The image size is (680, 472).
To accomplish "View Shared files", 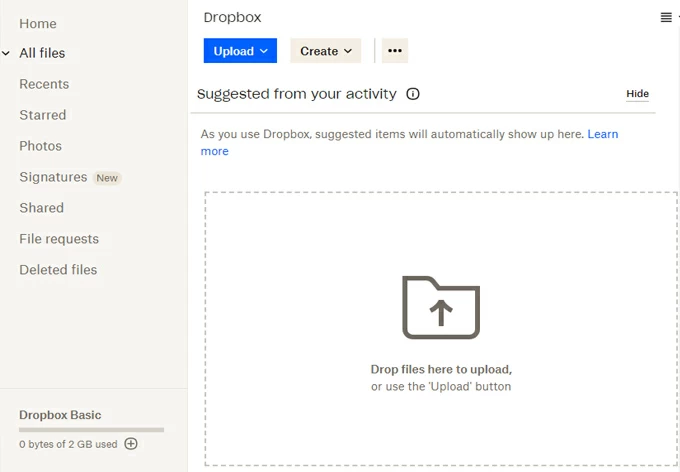I will click(41, 208).
